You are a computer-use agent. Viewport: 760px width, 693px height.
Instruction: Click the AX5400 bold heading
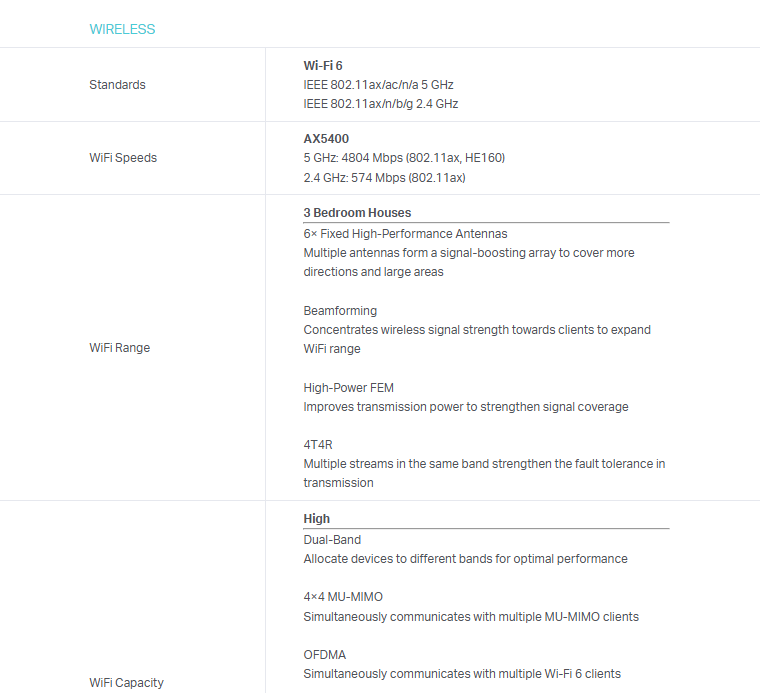[x=326, y=139]
